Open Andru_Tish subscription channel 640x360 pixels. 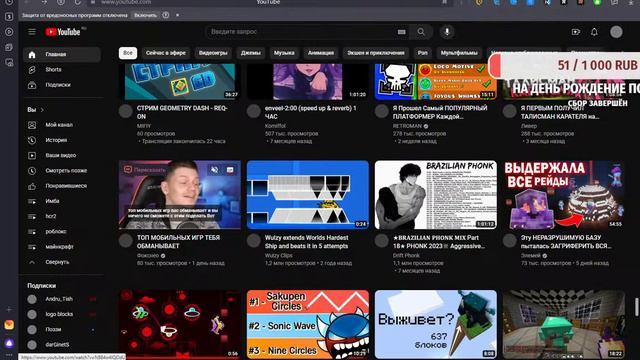pyautogui.click(x=62, y=299)
